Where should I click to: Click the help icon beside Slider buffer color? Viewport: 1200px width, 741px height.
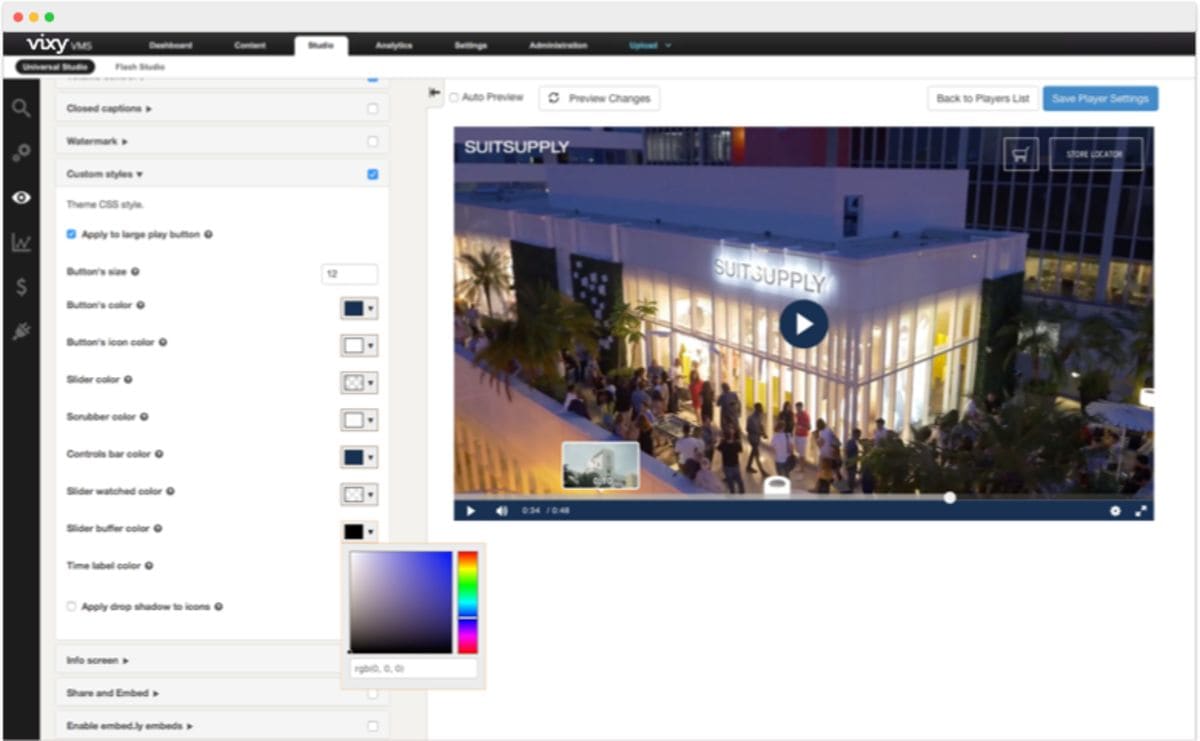(x=158, y=528)
